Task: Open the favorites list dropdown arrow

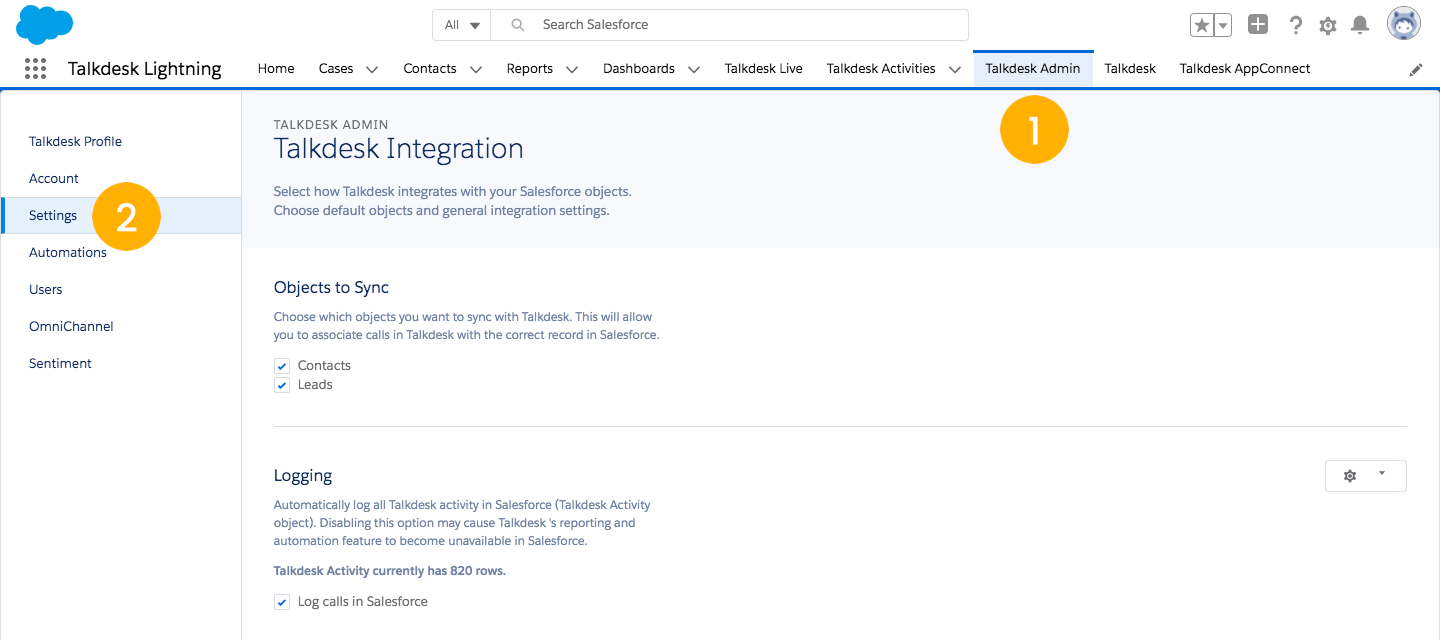Action: 1222,25
